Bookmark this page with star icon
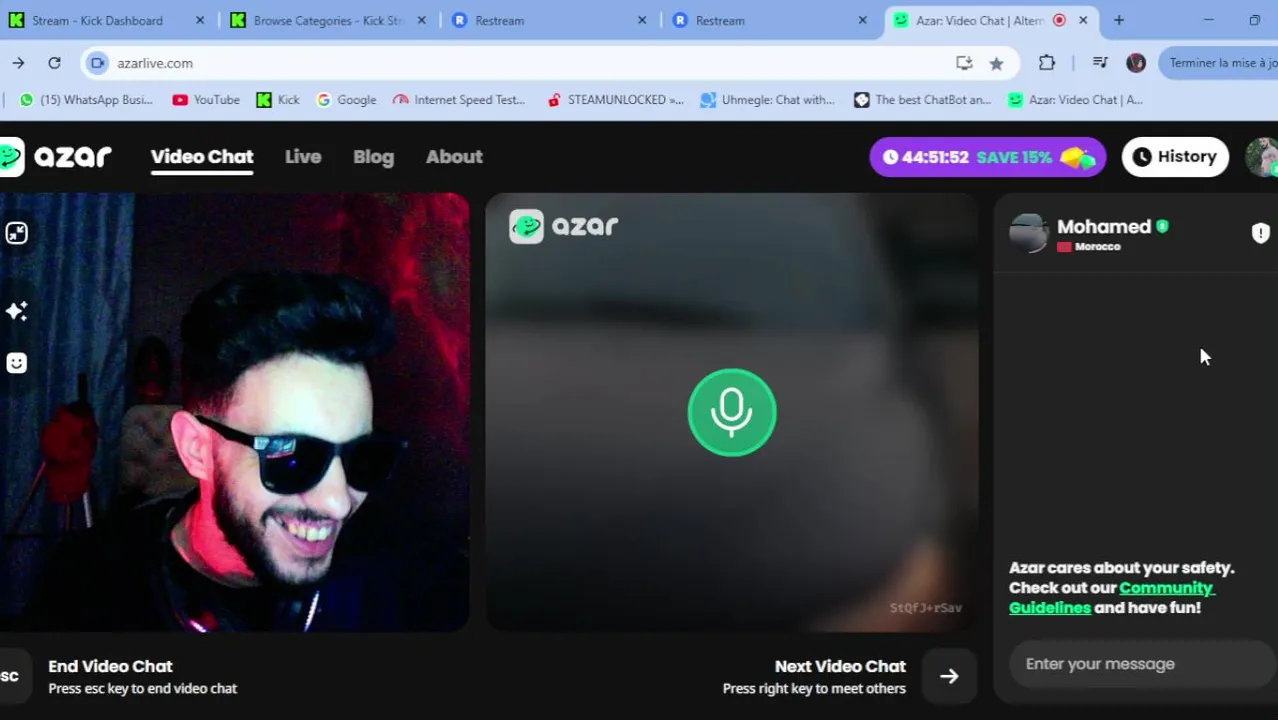The image size is (1278, 720). click(x=996, y=63)
